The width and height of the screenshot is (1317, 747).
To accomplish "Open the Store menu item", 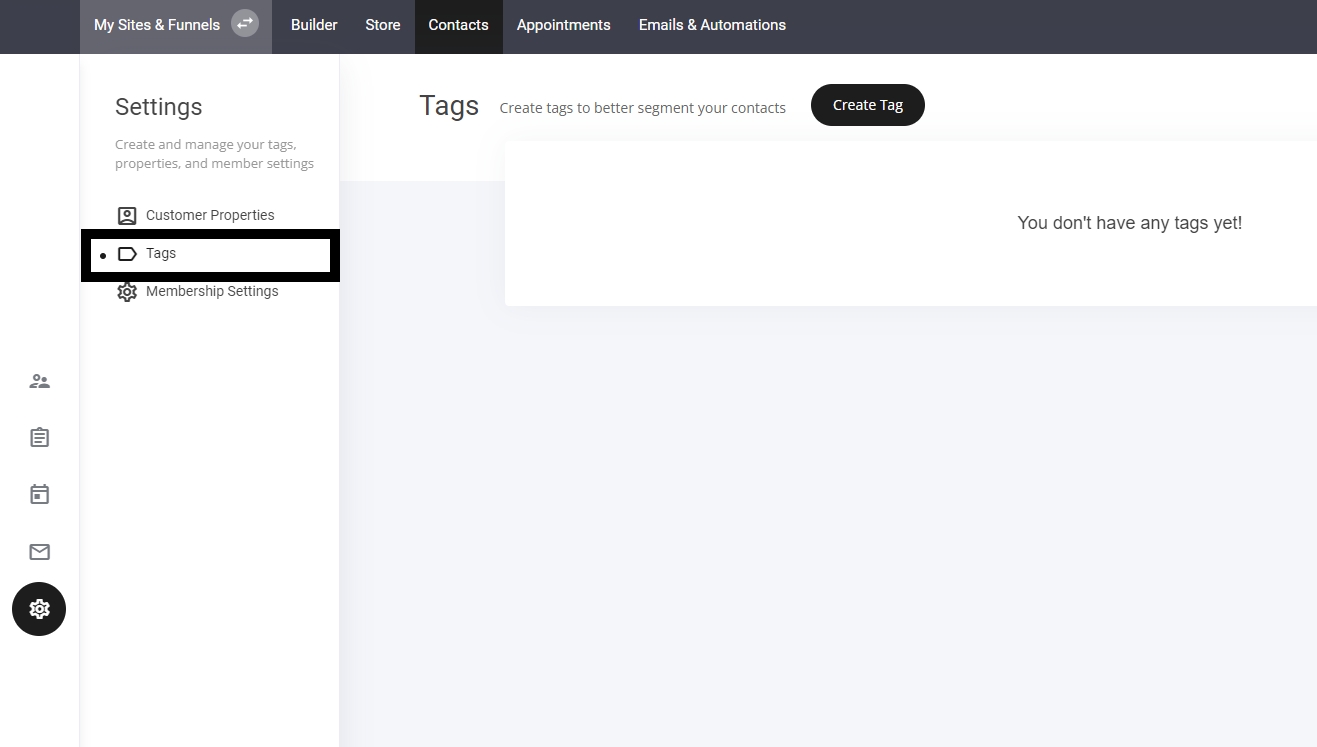I will [383, 25].
